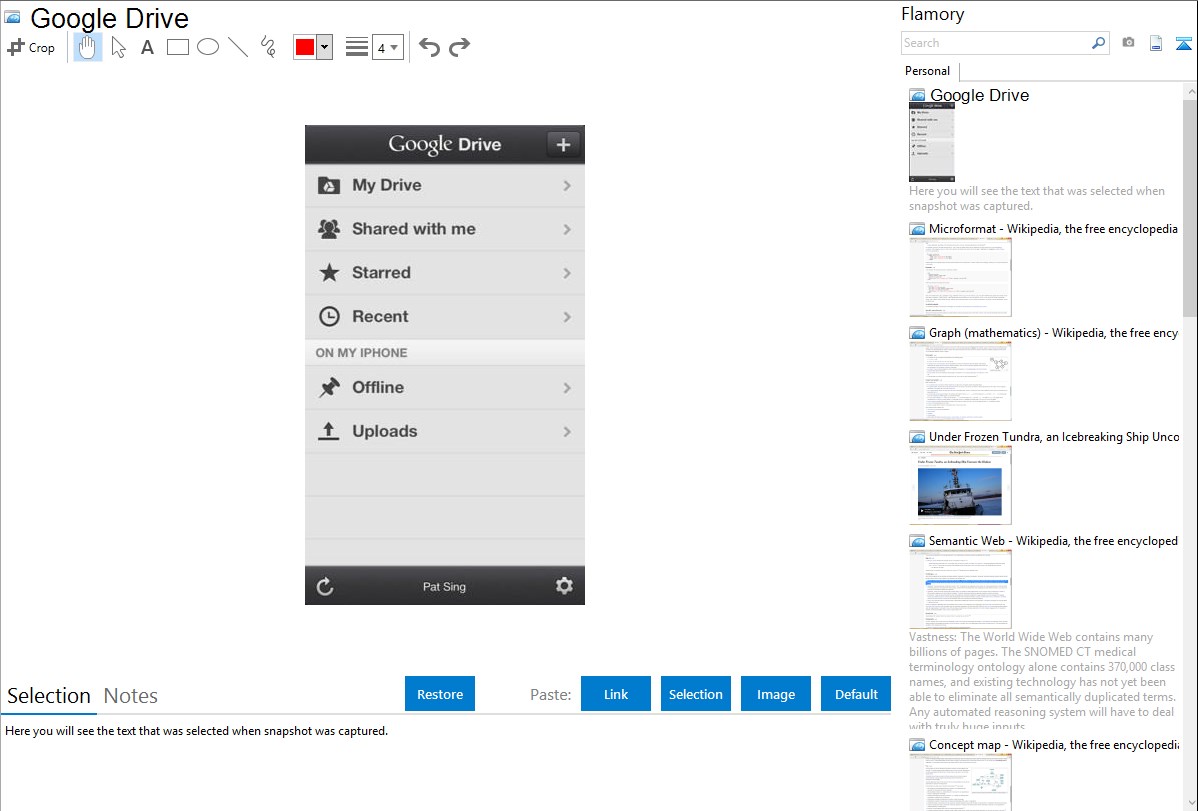Click the Paste Selection button
The image size is (1198, 811).
(x=695, y=694)
